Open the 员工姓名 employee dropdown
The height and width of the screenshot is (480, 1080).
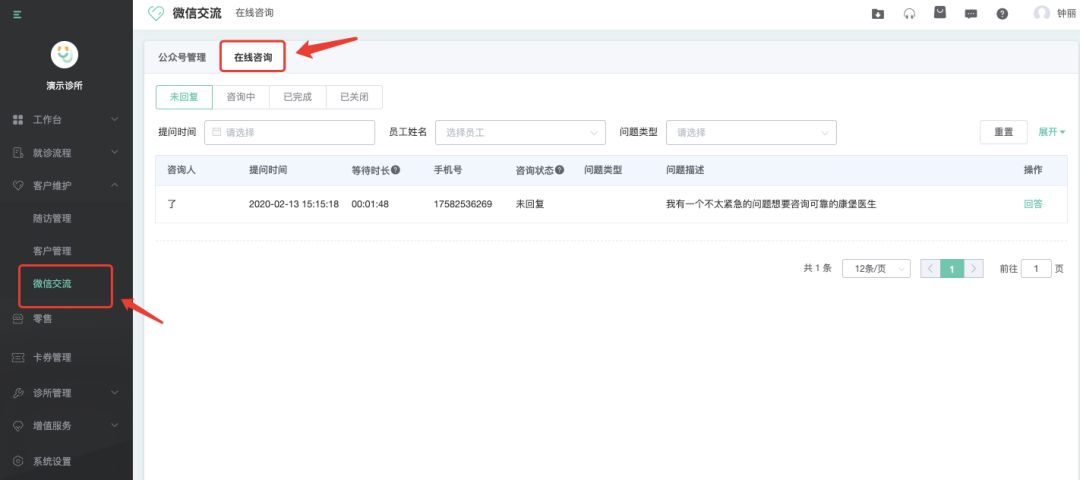point(520,132)
